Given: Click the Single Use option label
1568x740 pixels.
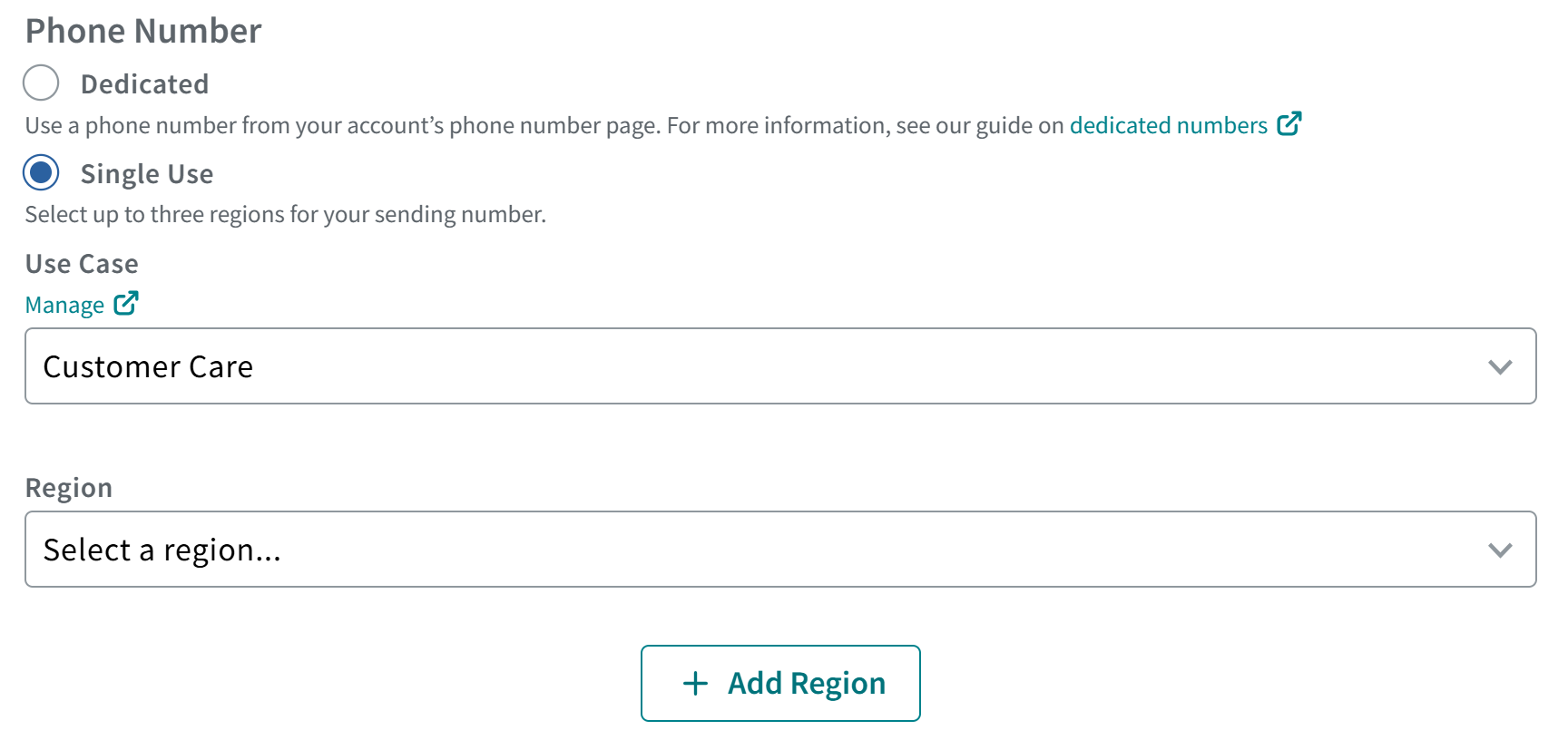Looking at the screenshot, I should click(x=147, y=172).
